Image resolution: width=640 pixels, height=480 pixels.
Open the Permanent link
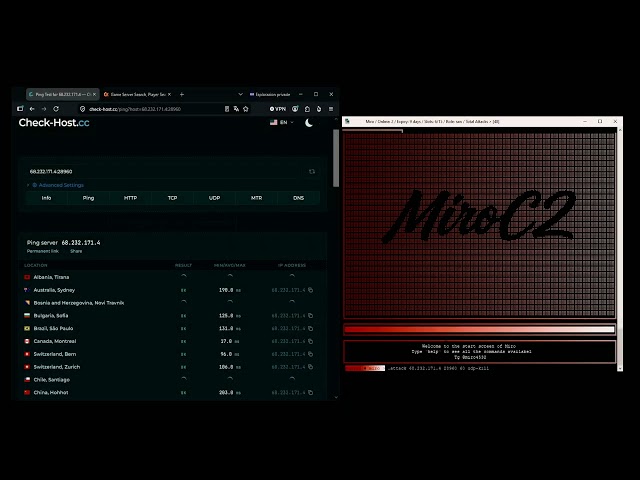click(43, 251)
